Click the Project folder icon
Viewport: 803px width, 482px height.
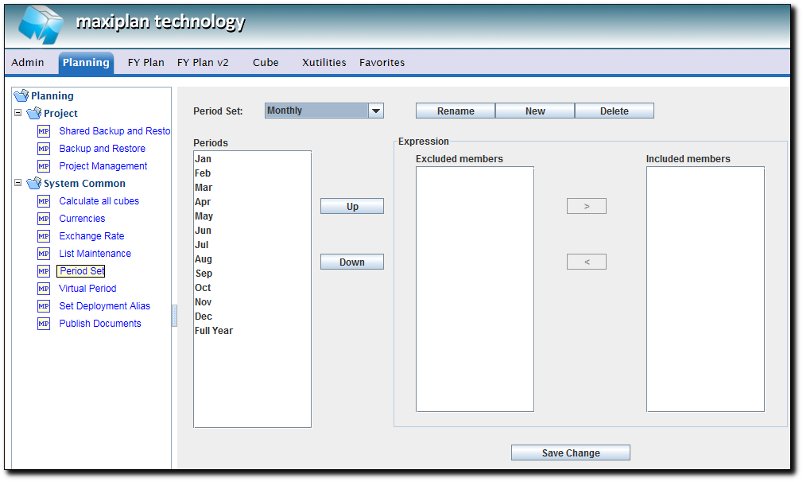[34, 114]
